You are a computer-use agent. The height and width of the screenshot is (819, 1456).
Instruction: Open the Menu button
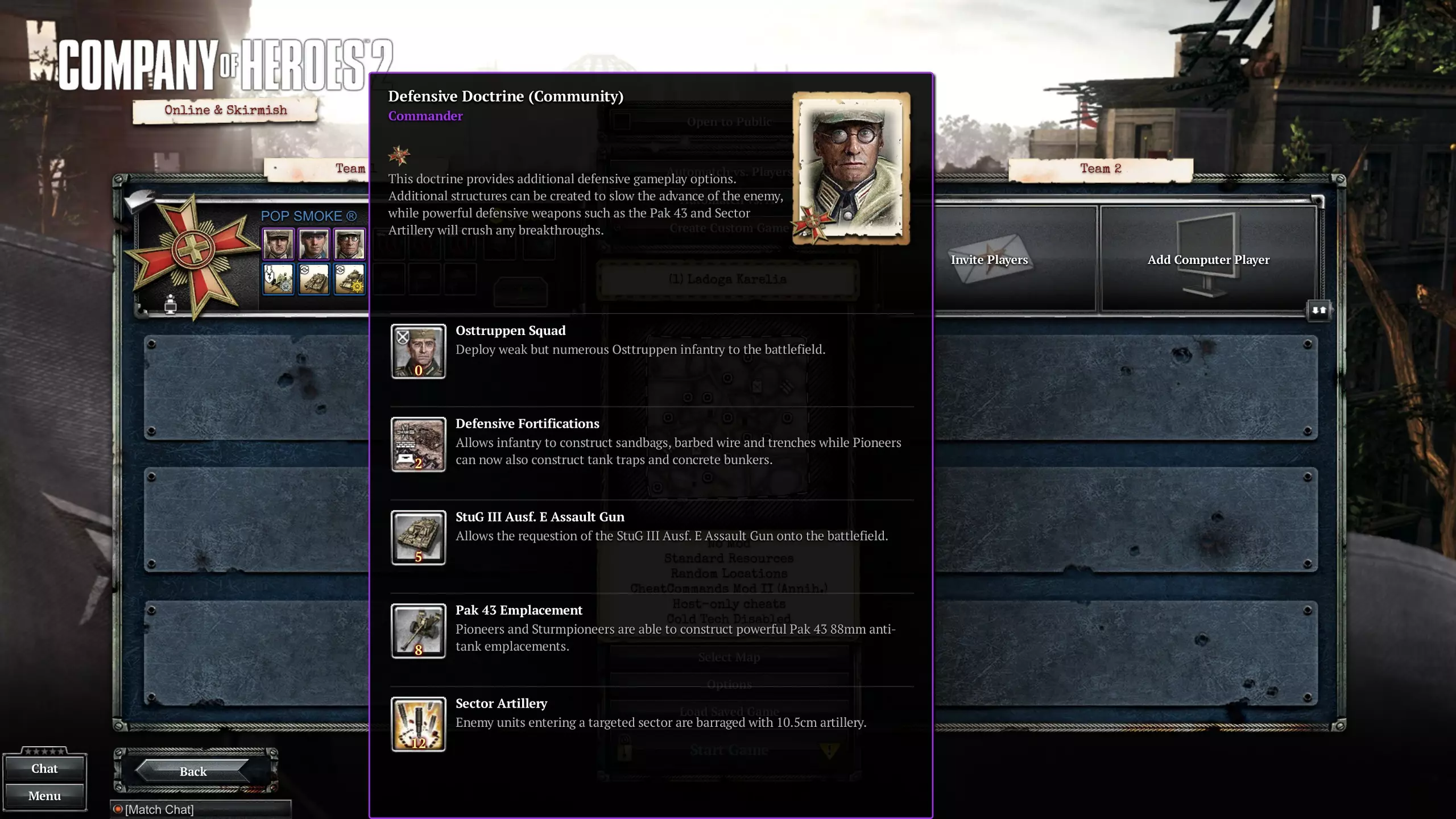(x=44, y=796)
